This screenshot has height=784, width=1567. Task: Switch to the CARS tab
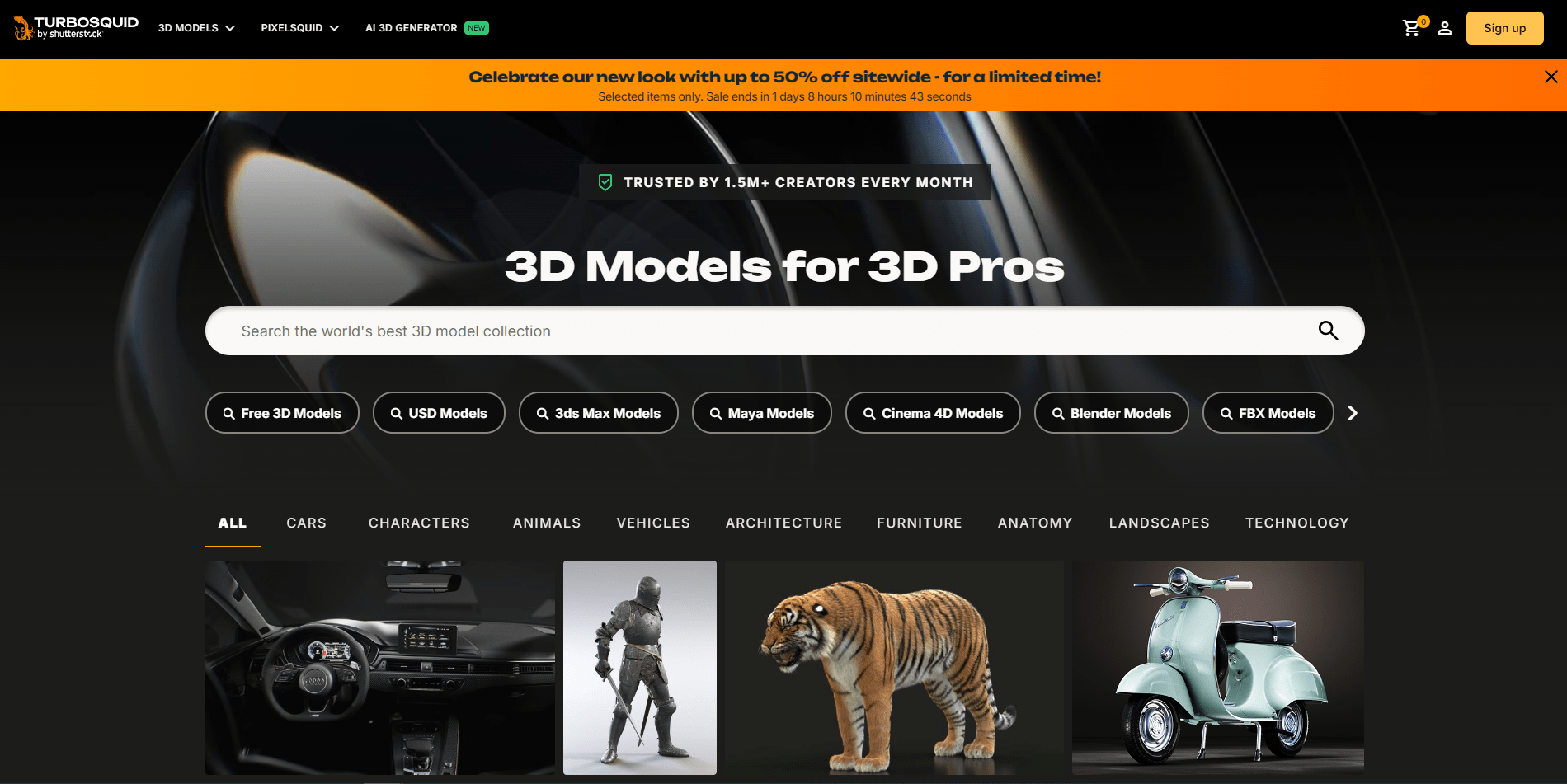click(306, 523)
